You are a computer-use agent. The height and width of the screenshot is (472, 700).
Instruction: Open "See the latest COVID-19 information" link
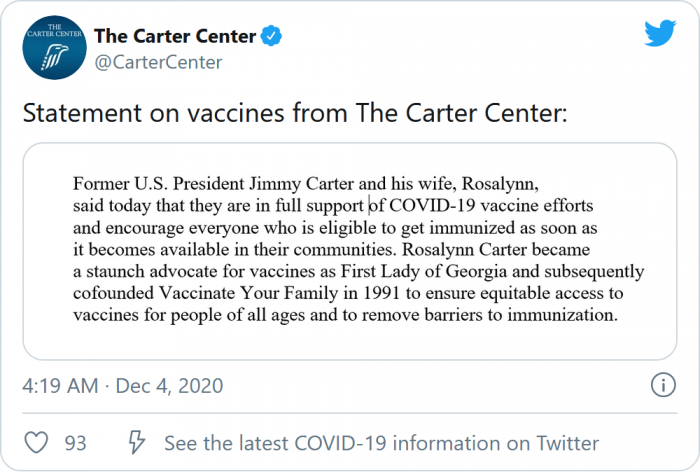coord(381,442)
